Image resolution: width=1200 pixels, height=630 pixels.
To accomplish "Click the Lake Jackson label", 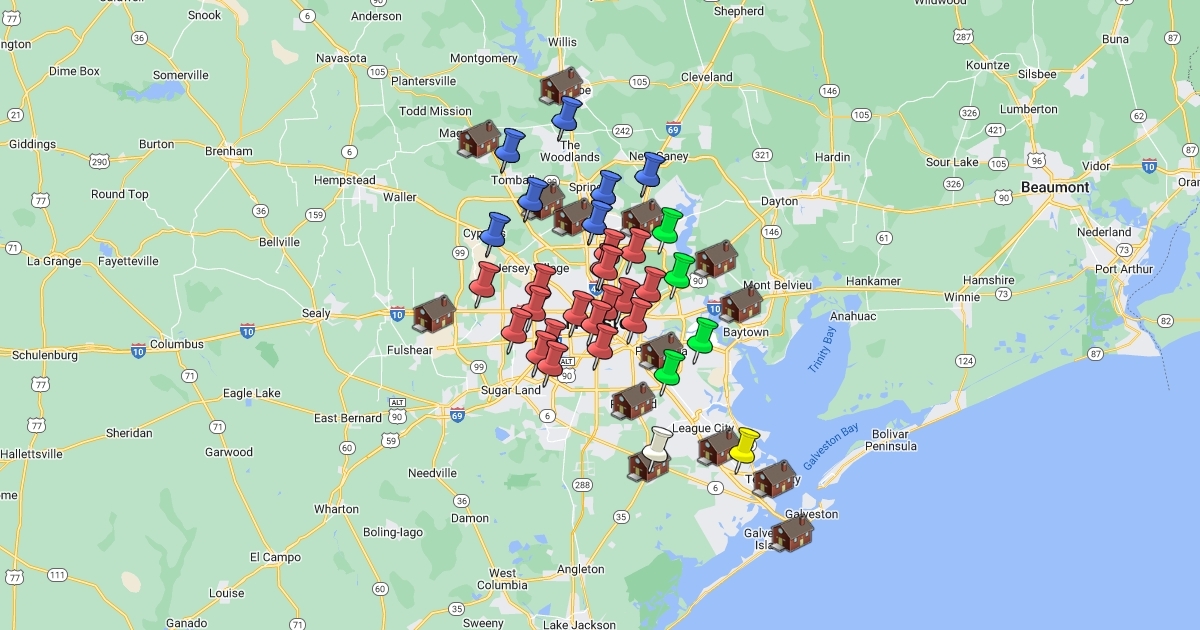I will click(580, 624).
